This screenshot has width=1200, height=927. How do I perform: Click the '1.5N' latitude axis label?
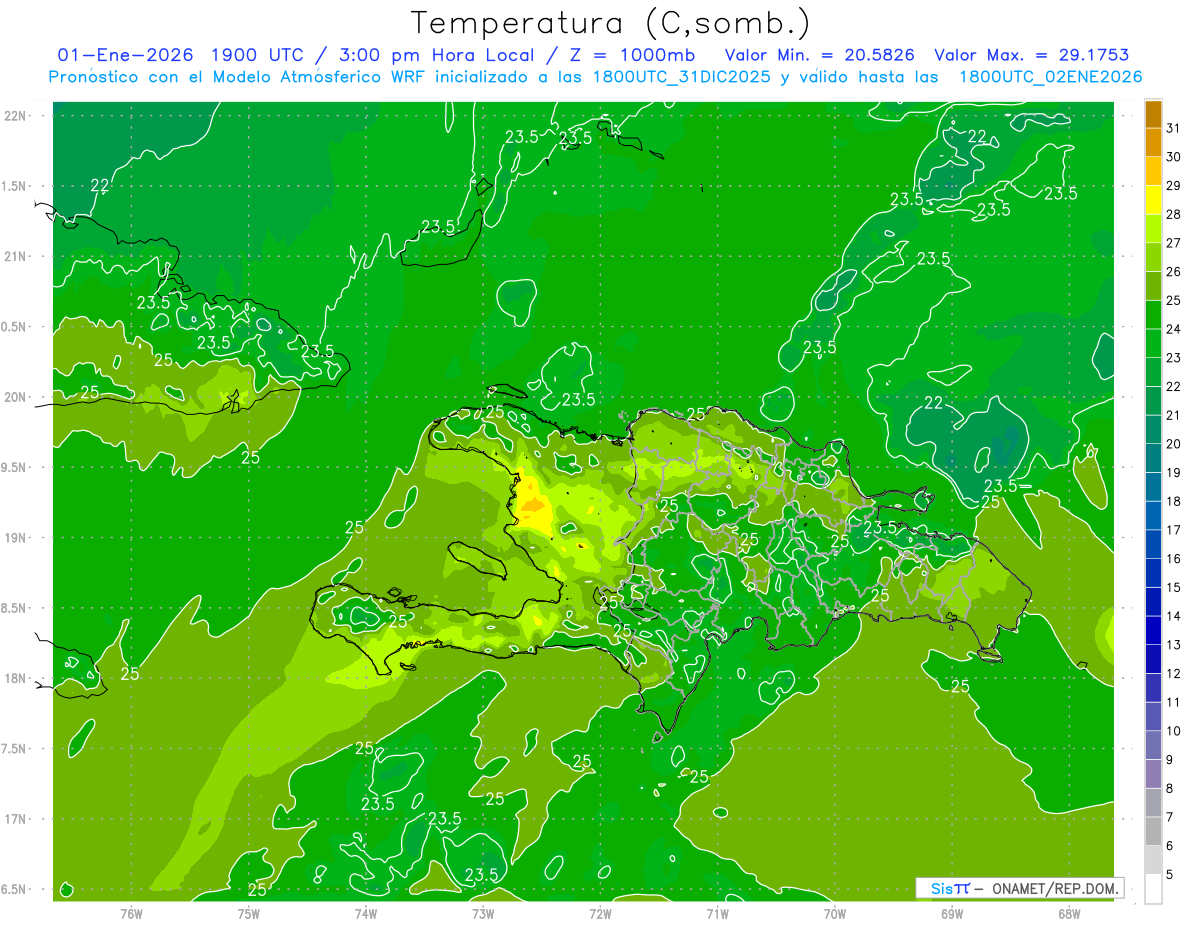pos(15,186)
